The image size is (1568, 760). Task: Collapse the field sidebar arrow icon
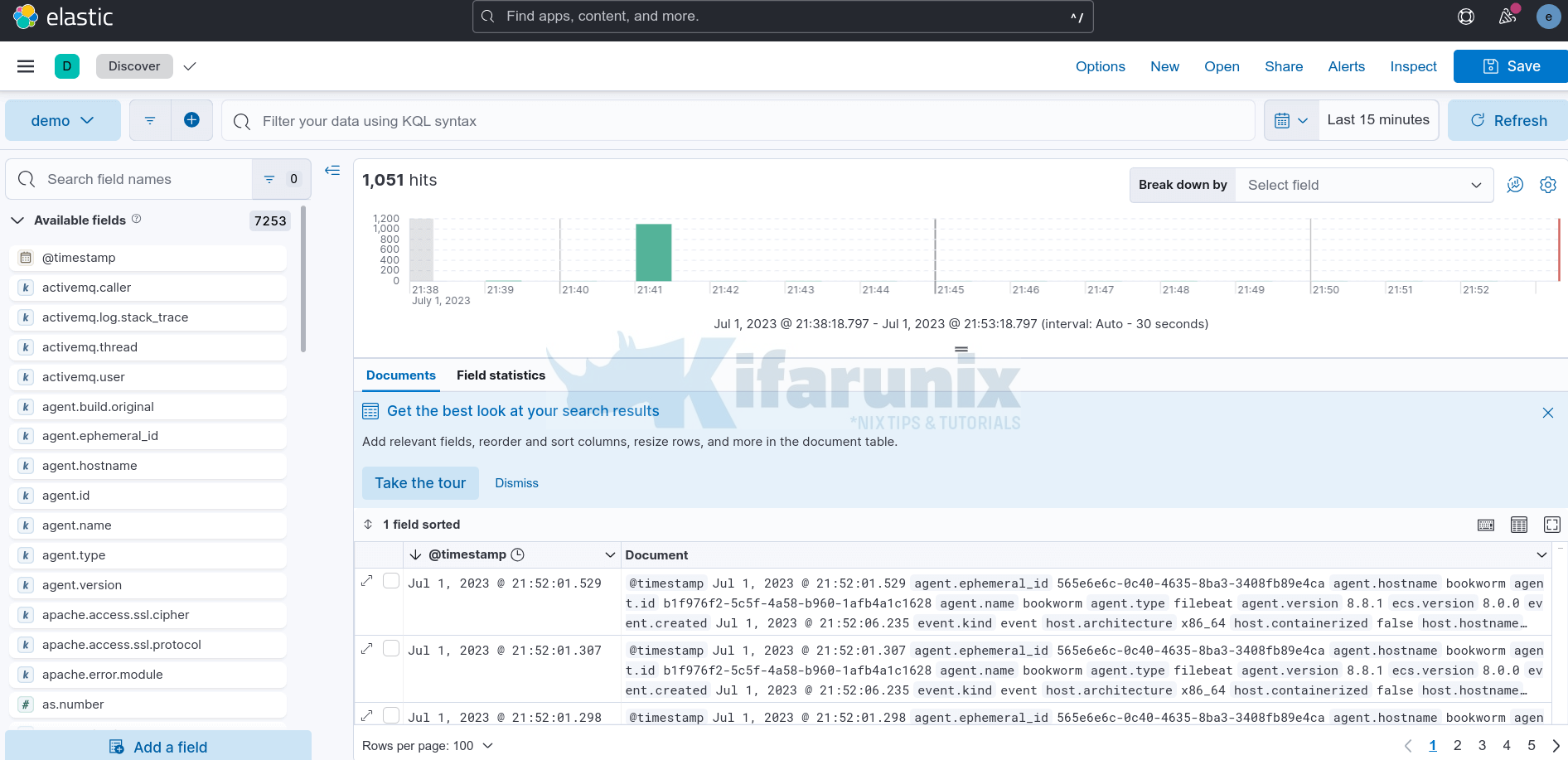[332, 171]
